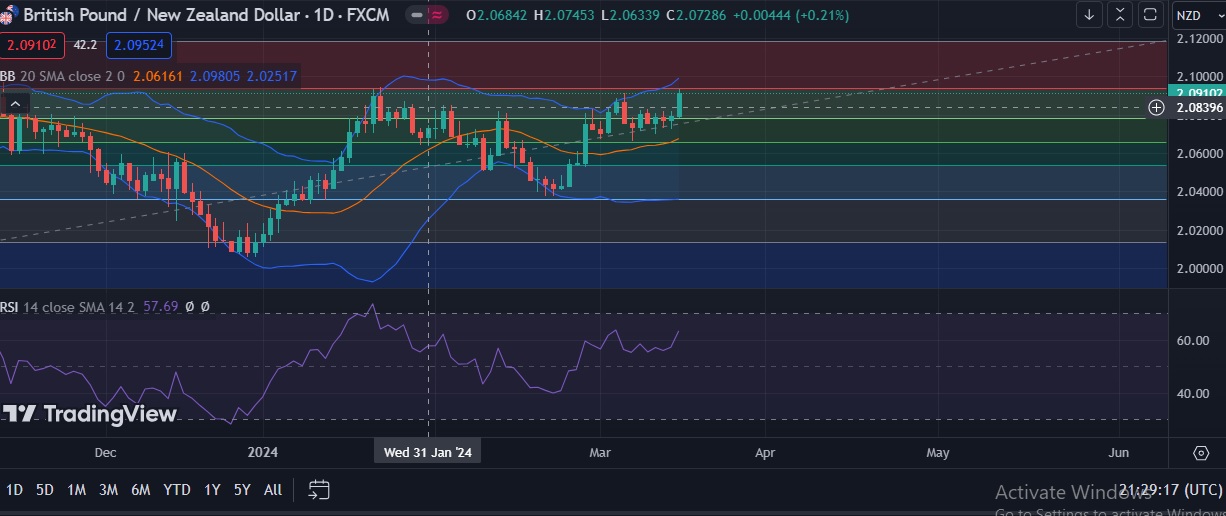
Task: Click the TradingView logo
Action: point(90,414)
